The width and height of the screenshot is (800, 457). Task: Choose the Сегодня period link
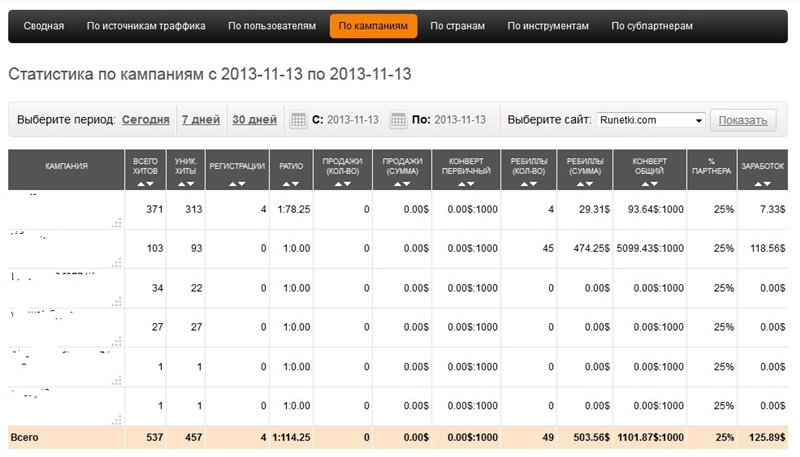pyautogui.click(x=146, y=120)
